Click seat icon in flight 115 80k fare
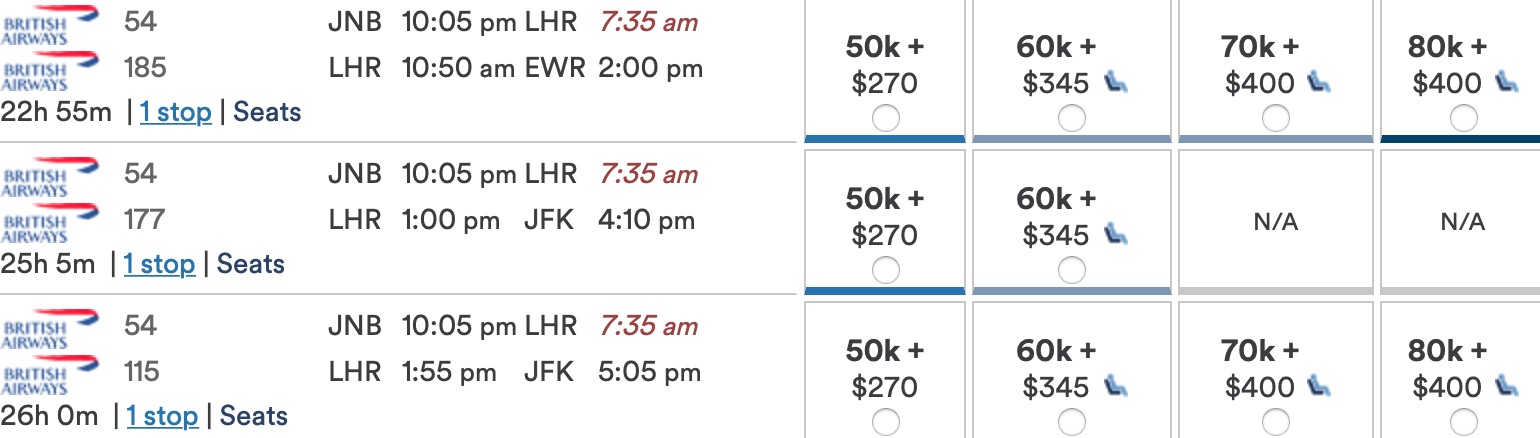This screenshot has width=1540, height=438. [x=1506, y=388]
